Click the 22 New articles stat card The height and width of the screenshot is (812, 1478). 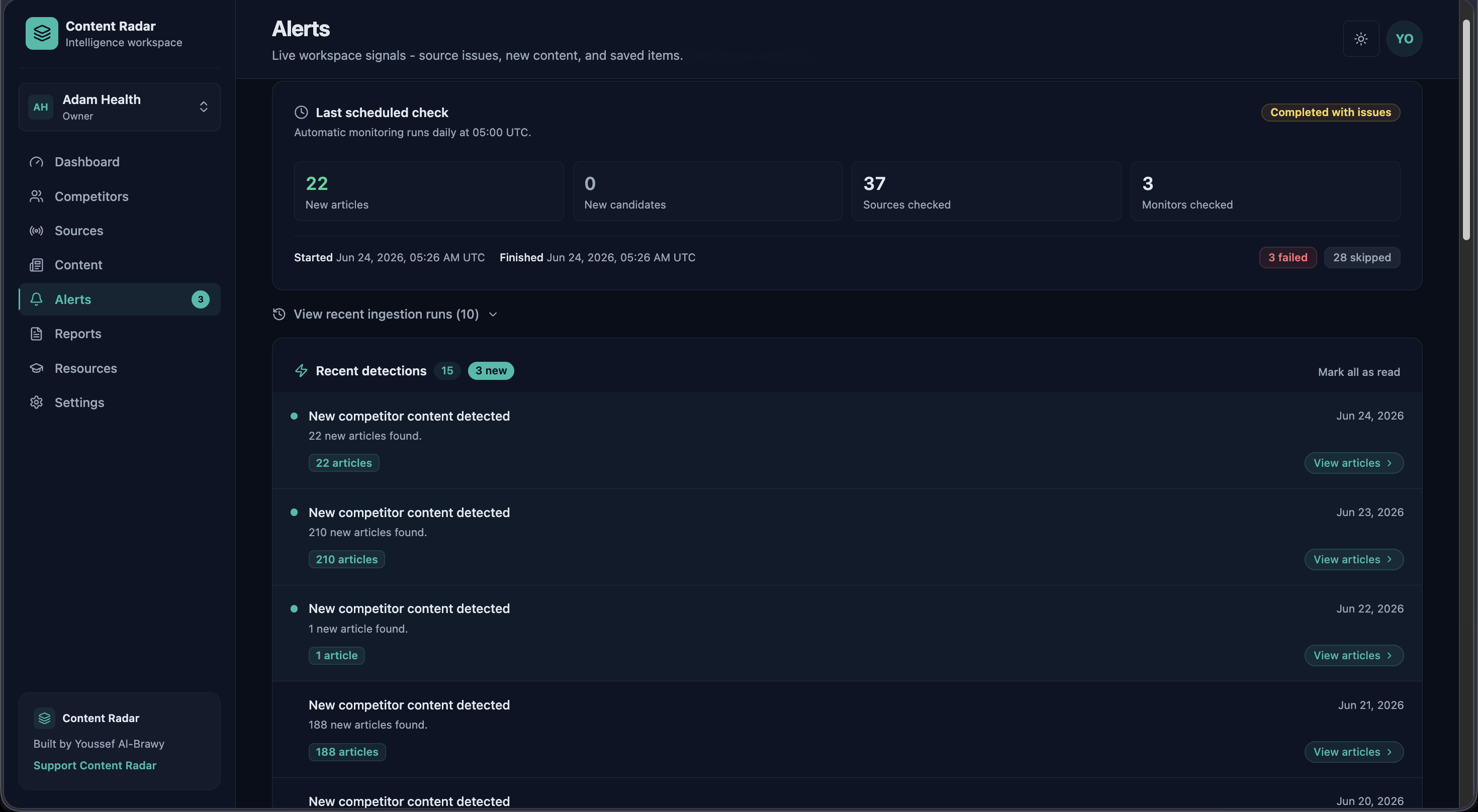[x=429, y=191]
